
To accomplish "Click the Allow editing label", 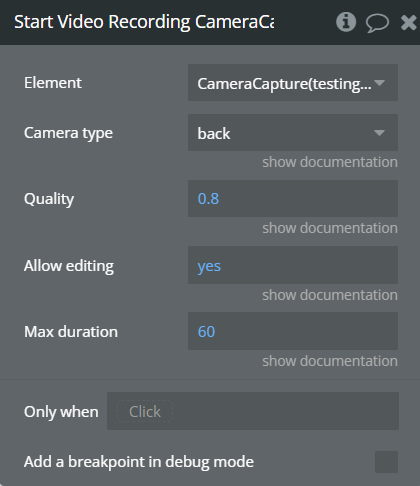I will click(x=69, y=266).
